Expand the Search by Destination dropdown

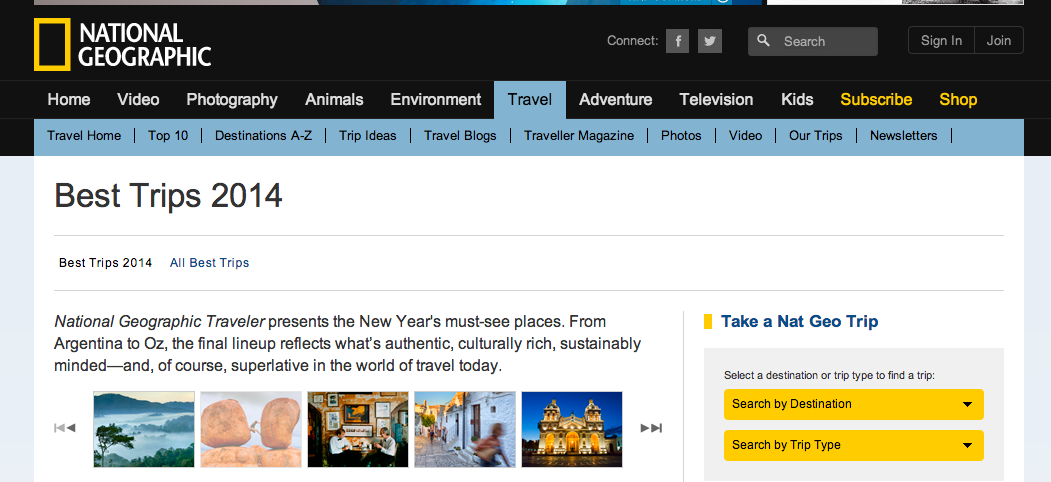point(853,404)
